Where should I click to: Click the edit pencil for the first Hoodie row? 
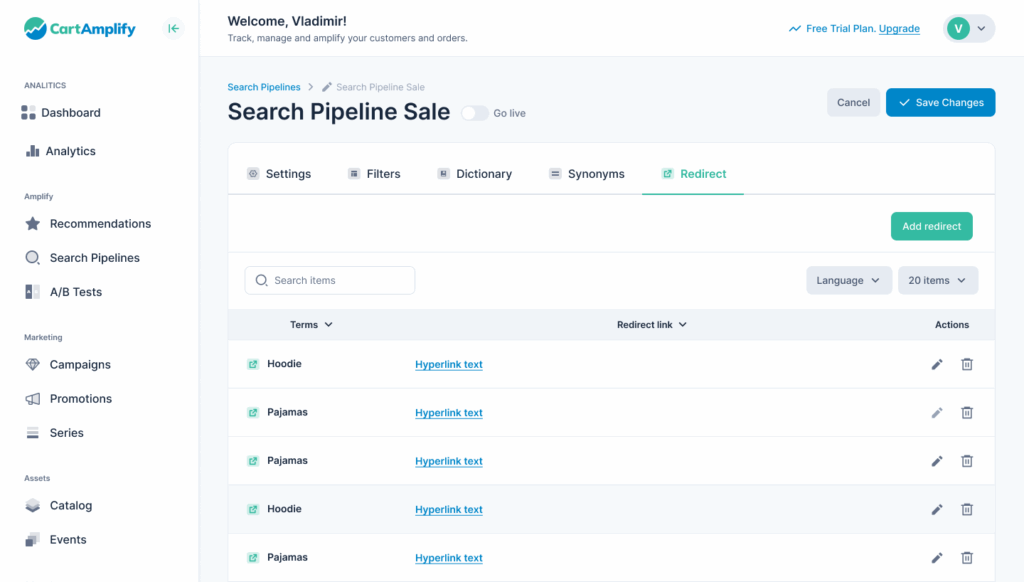point(937,364)
